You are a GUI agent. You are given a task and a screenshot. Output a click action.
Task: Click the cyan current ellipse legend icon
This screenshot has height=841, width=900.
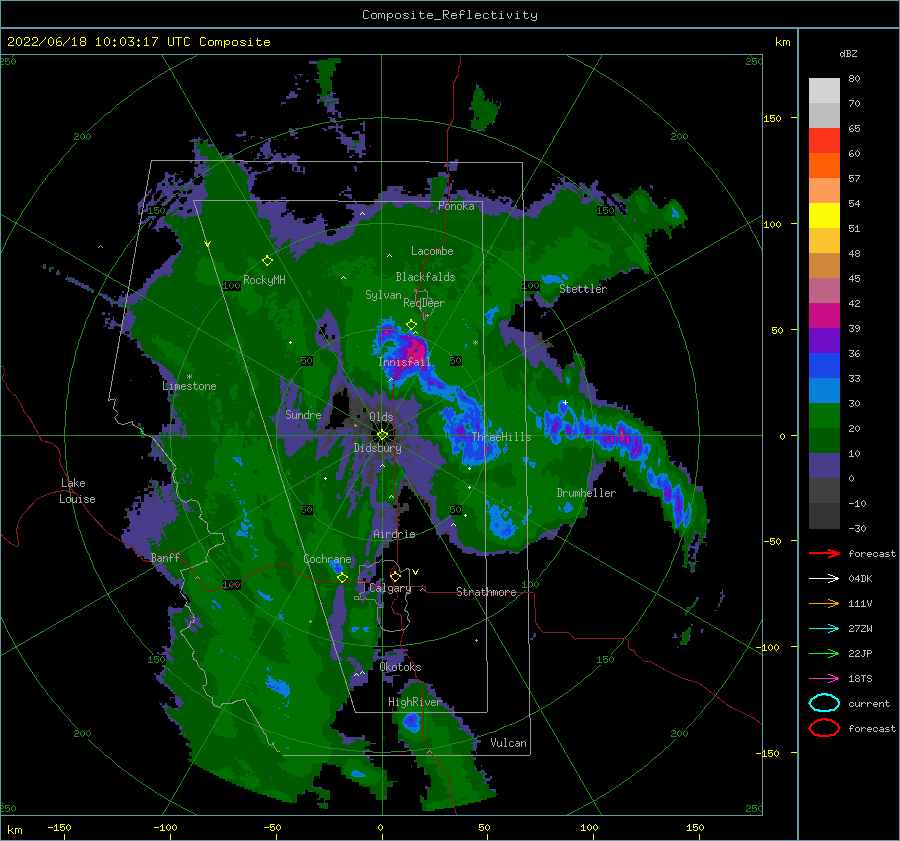coord(824,703)
